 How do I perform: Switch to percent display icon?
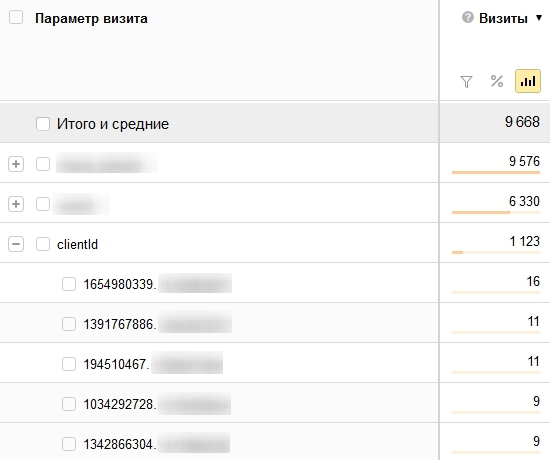click(497, 81)
